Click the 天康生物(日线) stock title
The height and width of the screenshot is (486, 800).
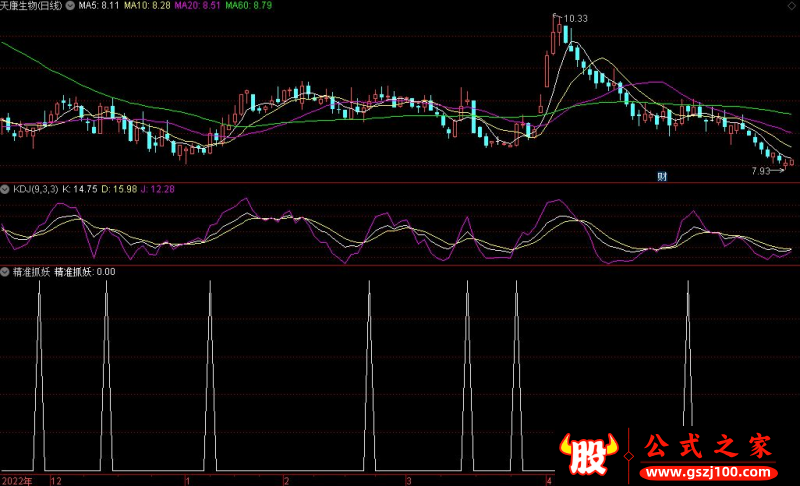pos(30,6)
